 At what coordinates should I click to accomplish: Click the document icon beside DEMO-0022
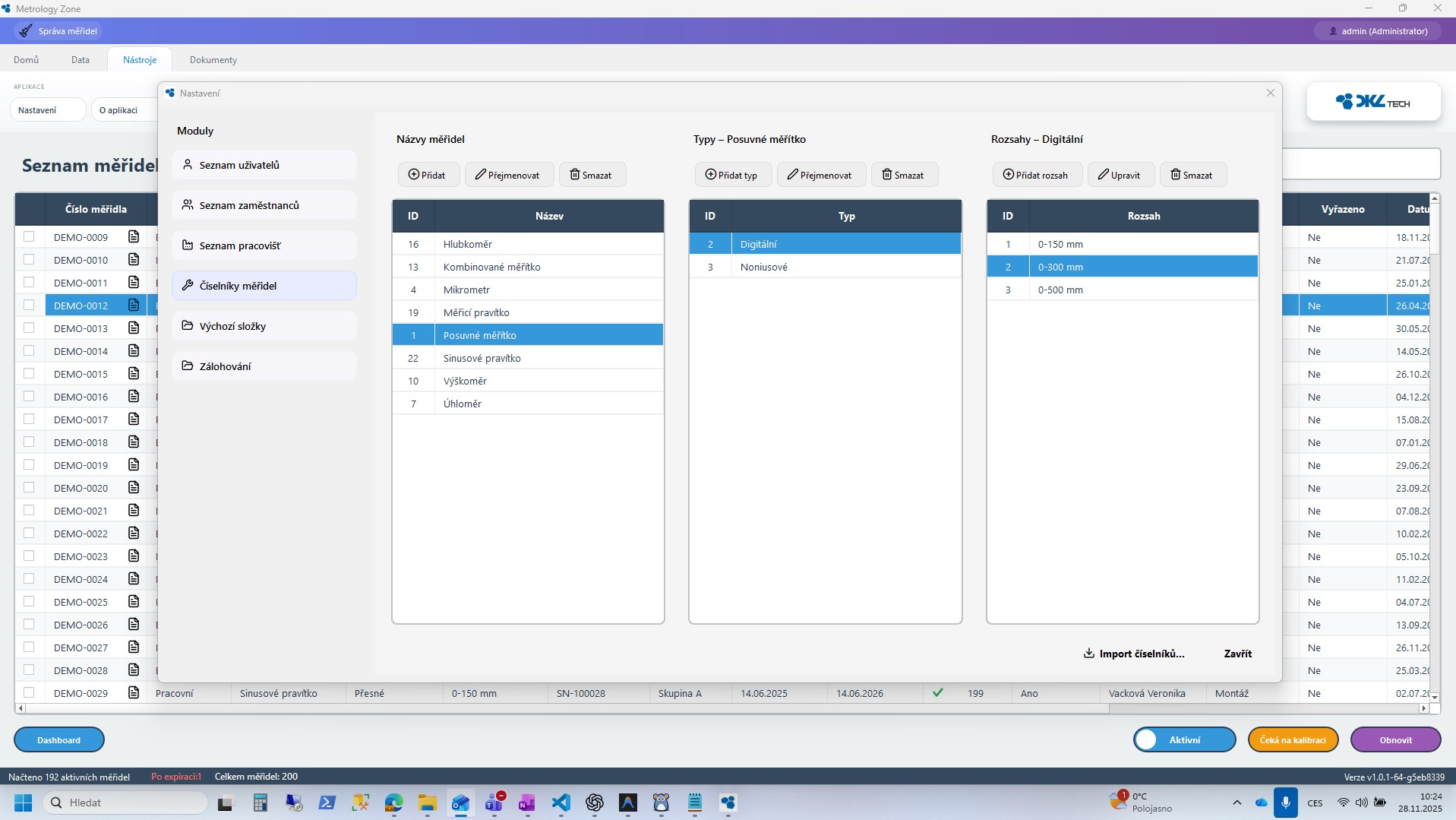134,533
